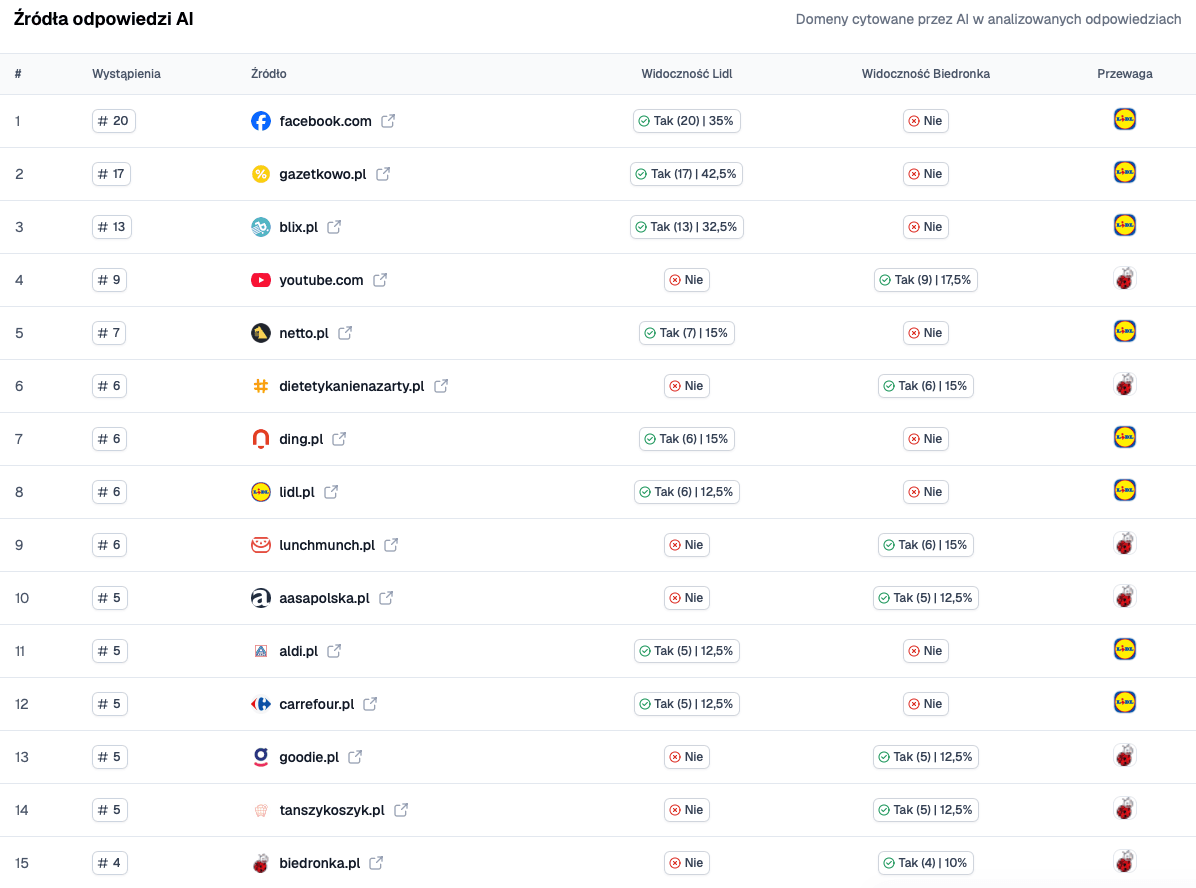Open external link icon next to facebook.com
Image resolution: width=1196 pixels, height=888 pixels.
pyautogui.click(x=388, y=121)
